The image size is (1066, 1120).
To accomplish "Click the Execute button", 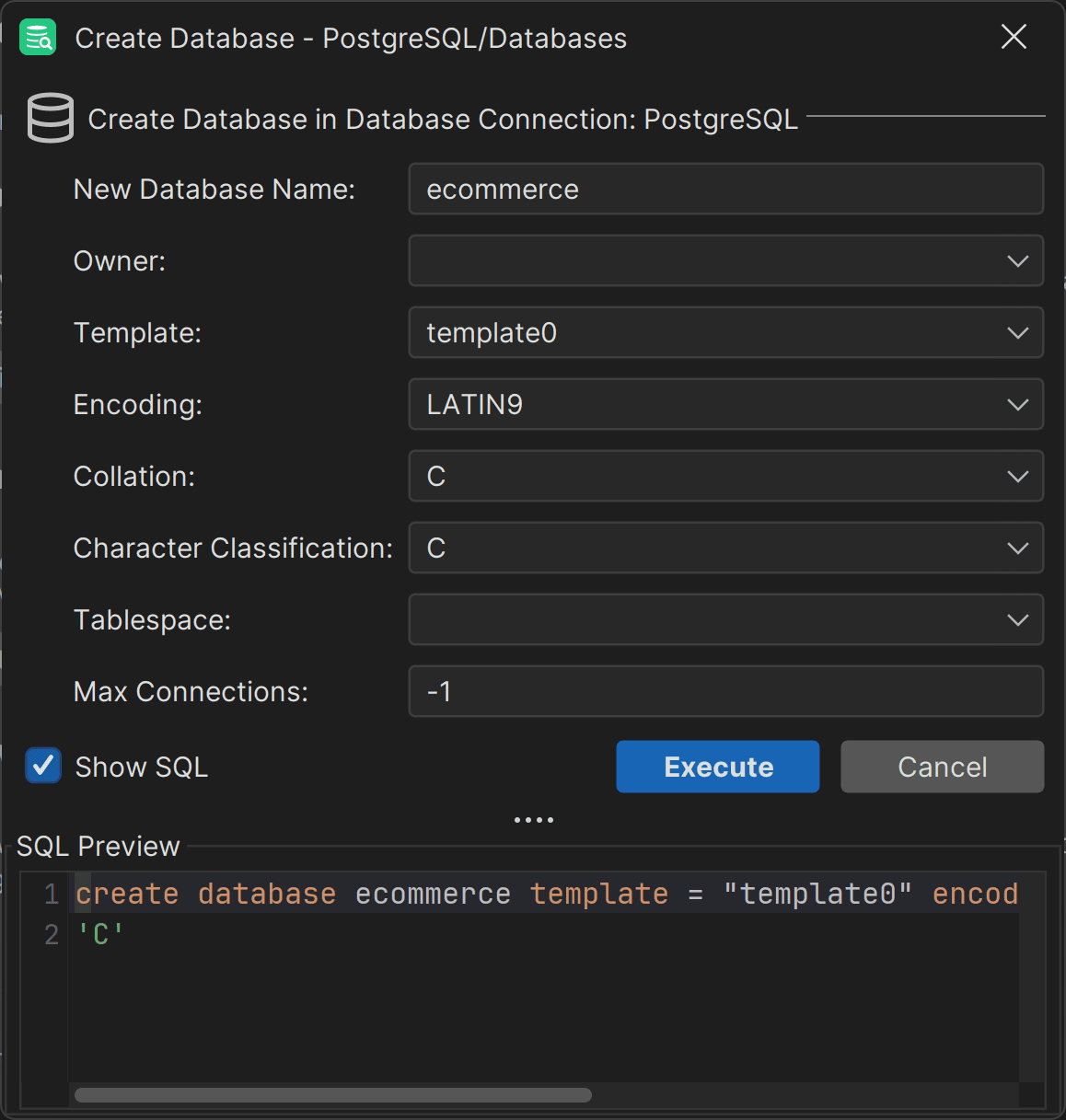I will click(x=717, y=766).
